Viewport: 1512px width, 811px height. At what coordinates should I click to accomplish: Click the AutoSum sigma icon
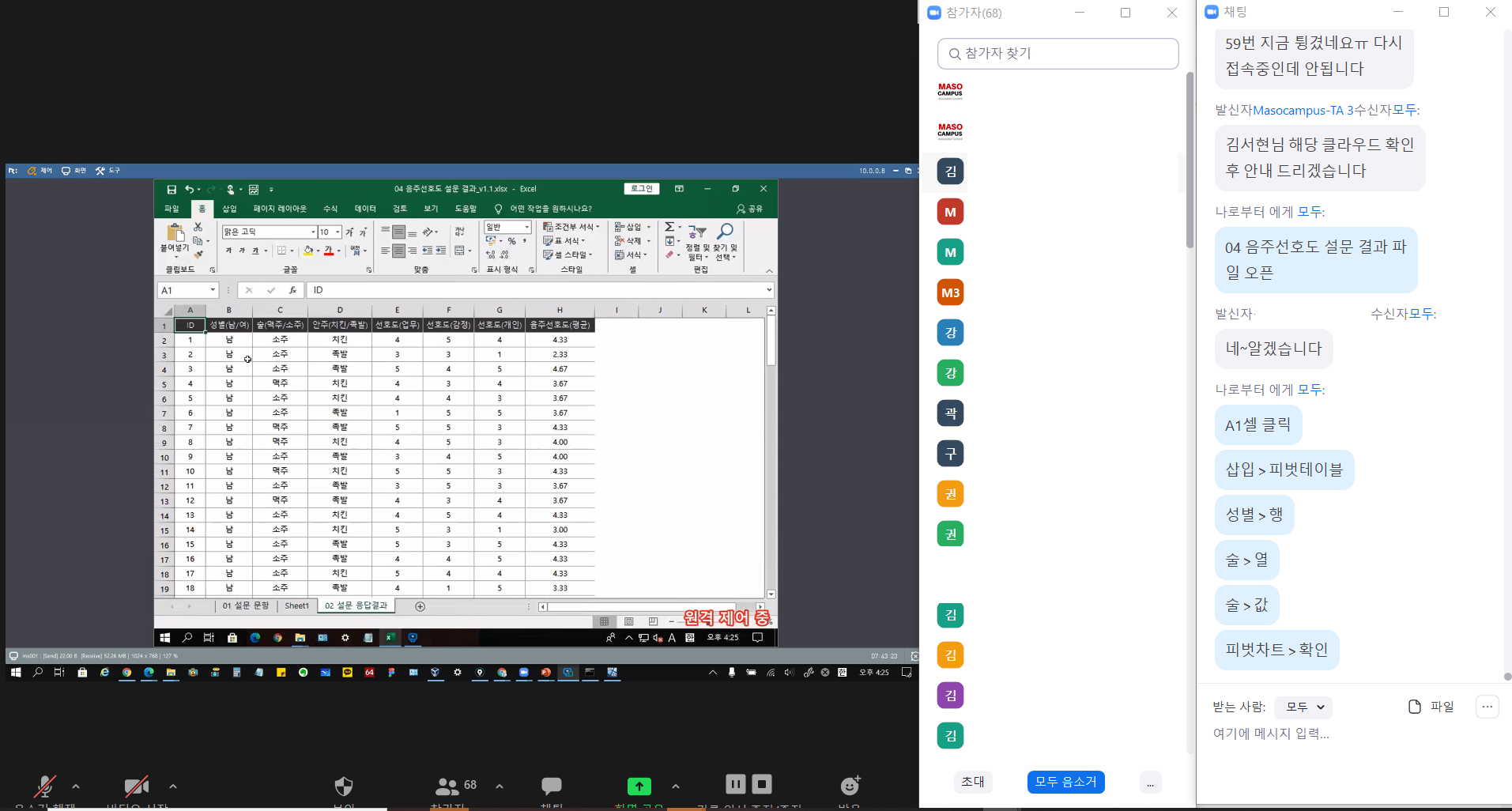669,227
